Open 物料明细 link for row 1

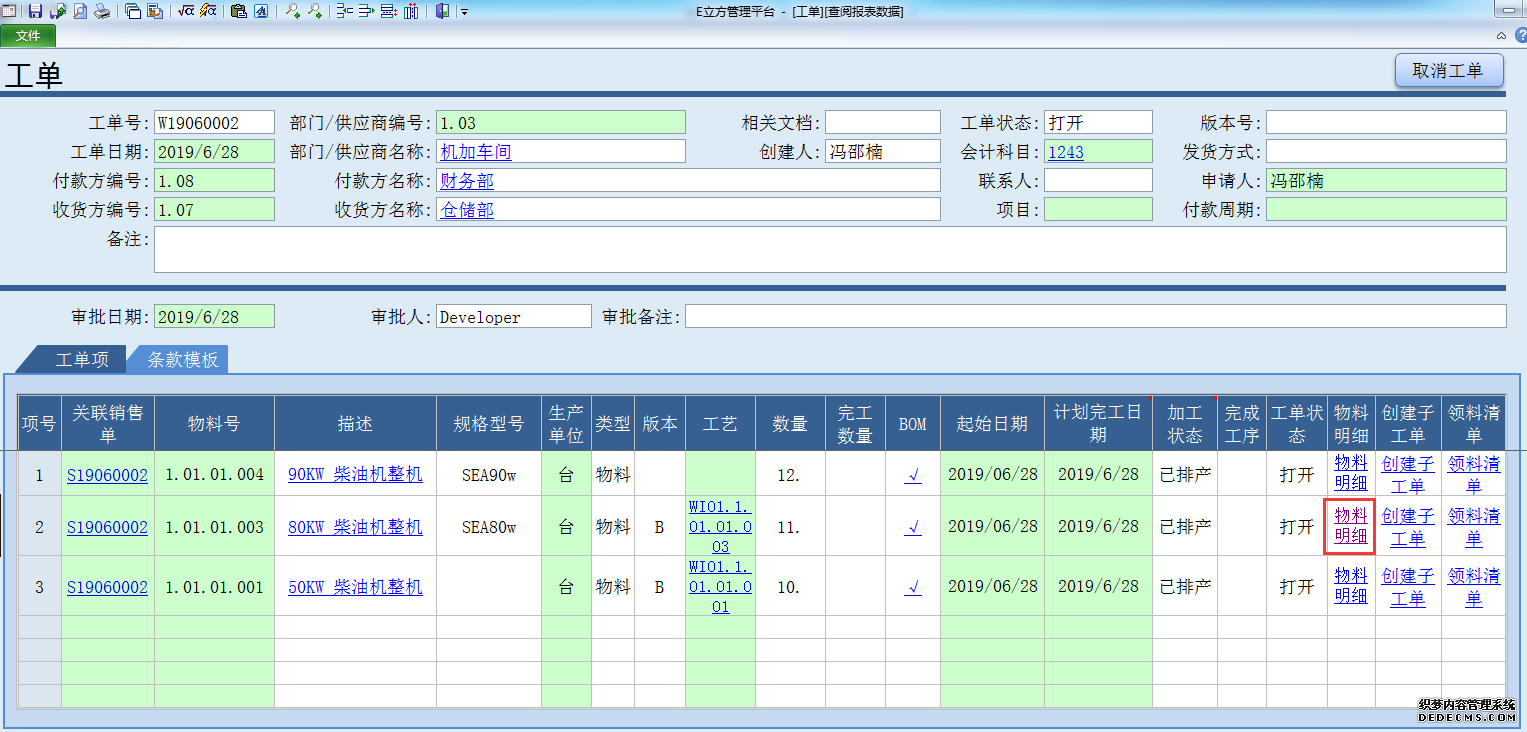tap(1351, 474)
